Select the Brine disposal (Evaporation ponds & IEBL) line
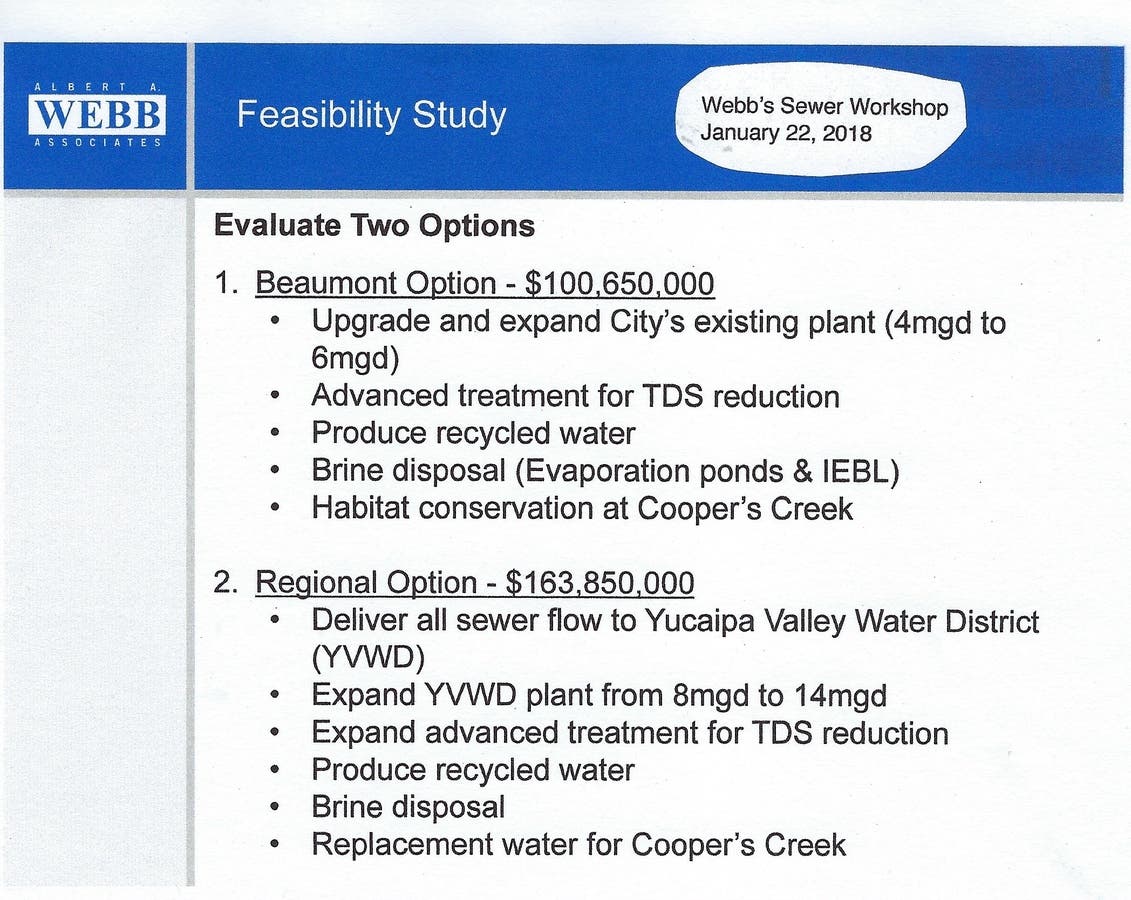This screenshot has width=1131, height=900. (605, 471)
